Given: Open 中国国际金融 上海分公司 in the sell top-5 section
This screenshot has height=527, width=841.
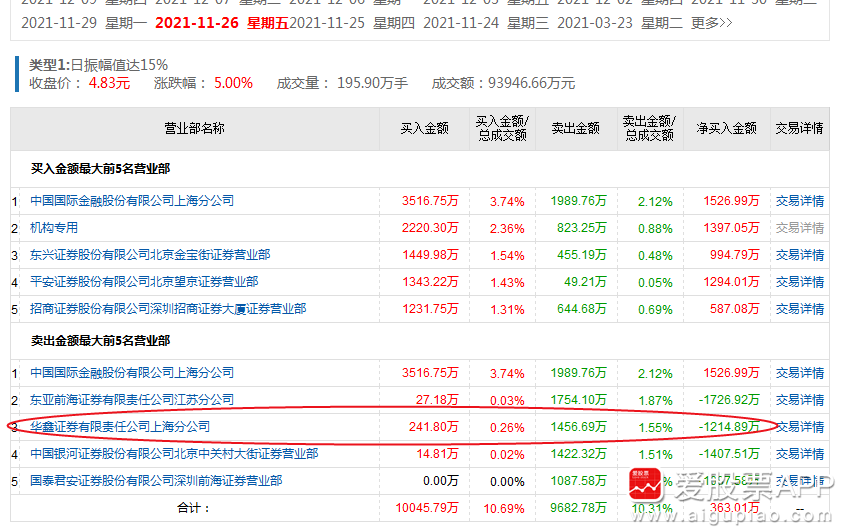Looking at the screenshot, I should (x=132, y=373).
